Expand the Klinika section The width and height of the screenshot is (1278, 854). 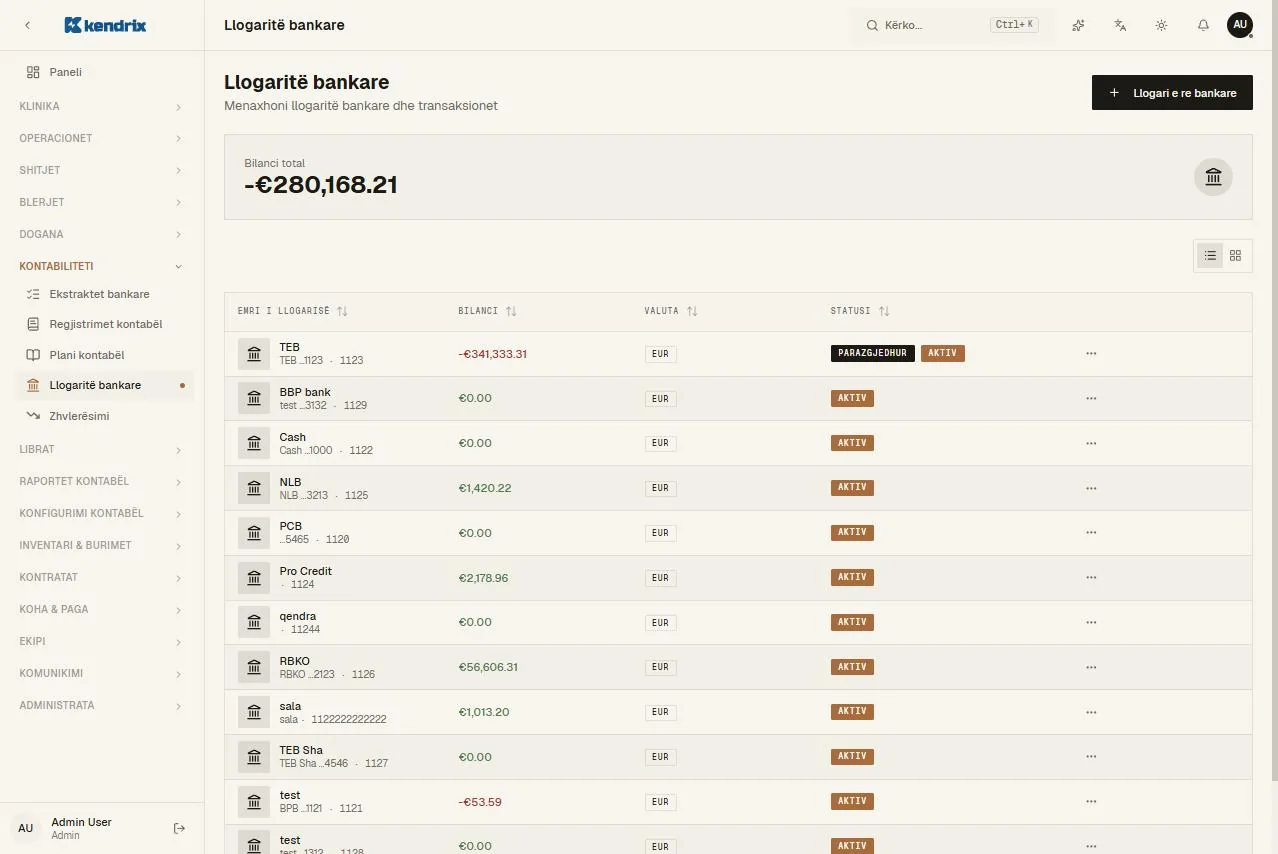coord(101,106)
